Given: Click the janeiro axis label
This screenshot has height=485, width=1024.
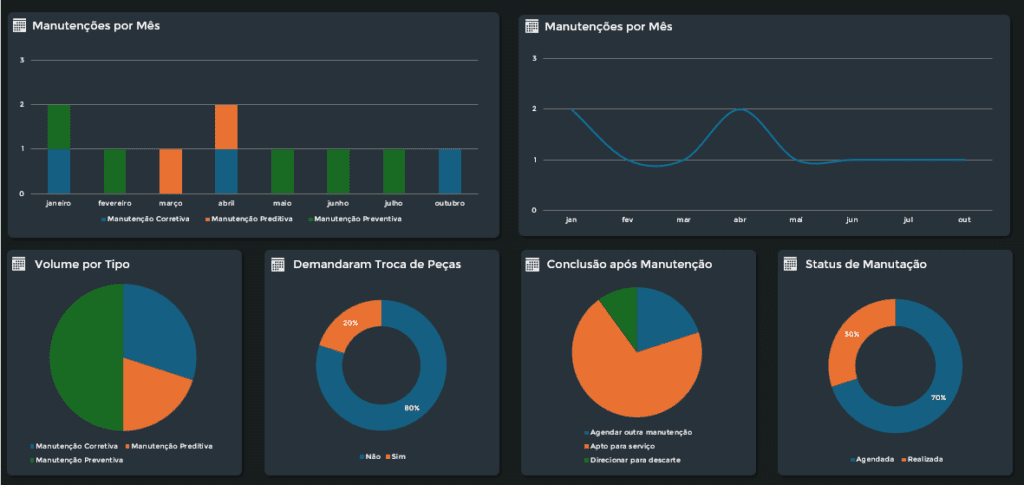Looking at the screenshot, I should tap(59, 203).
